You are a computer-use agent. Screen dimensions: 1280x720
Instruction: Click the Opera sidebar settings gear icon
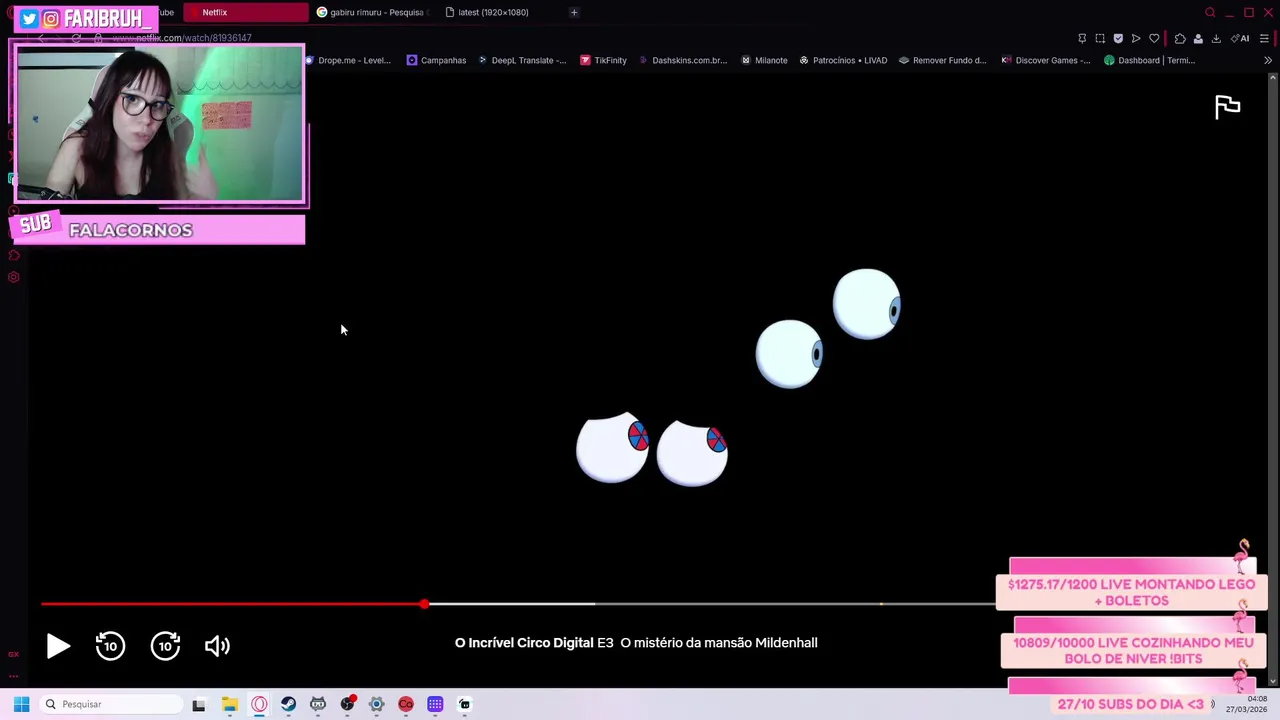[x=14, y=277]
